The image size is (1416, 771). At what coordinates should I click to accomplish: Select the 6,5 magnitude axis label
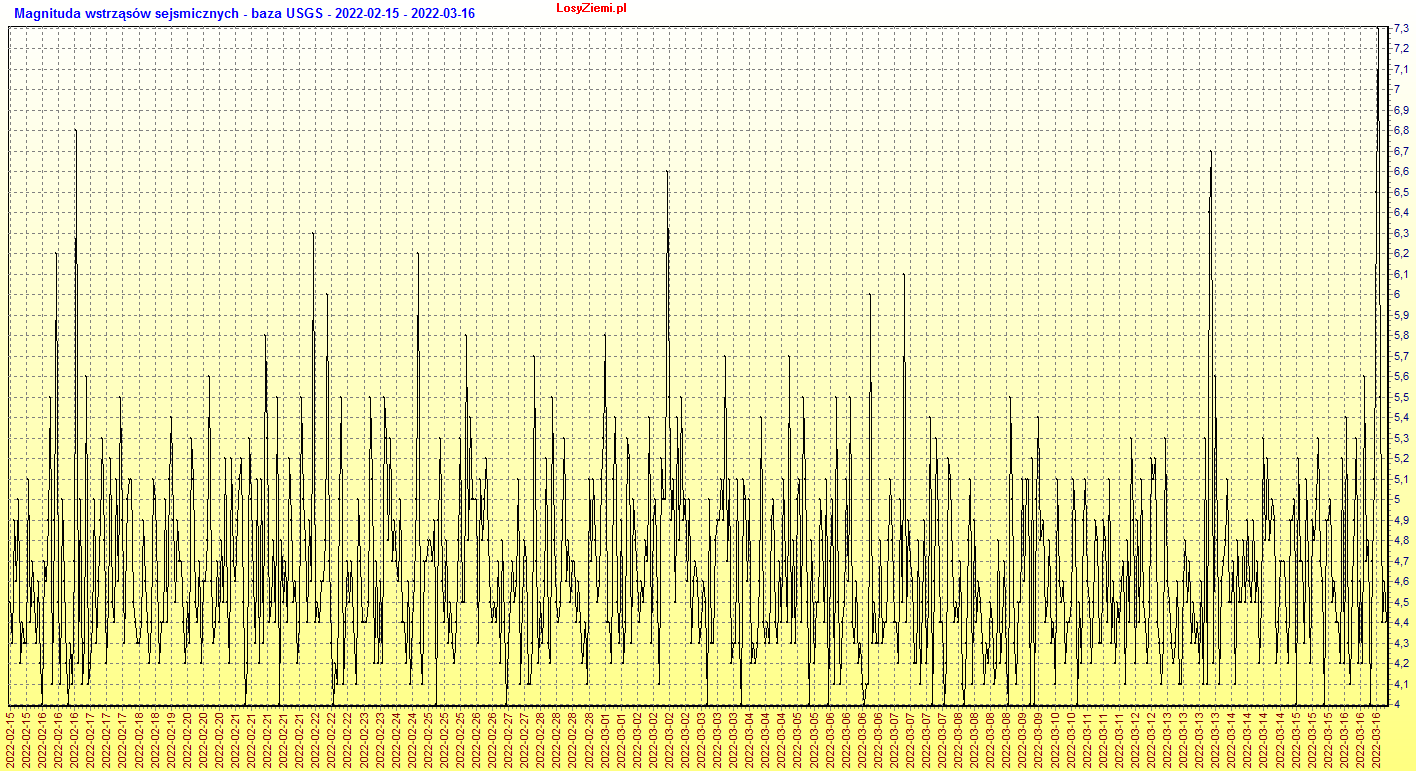coord(1401,192)
